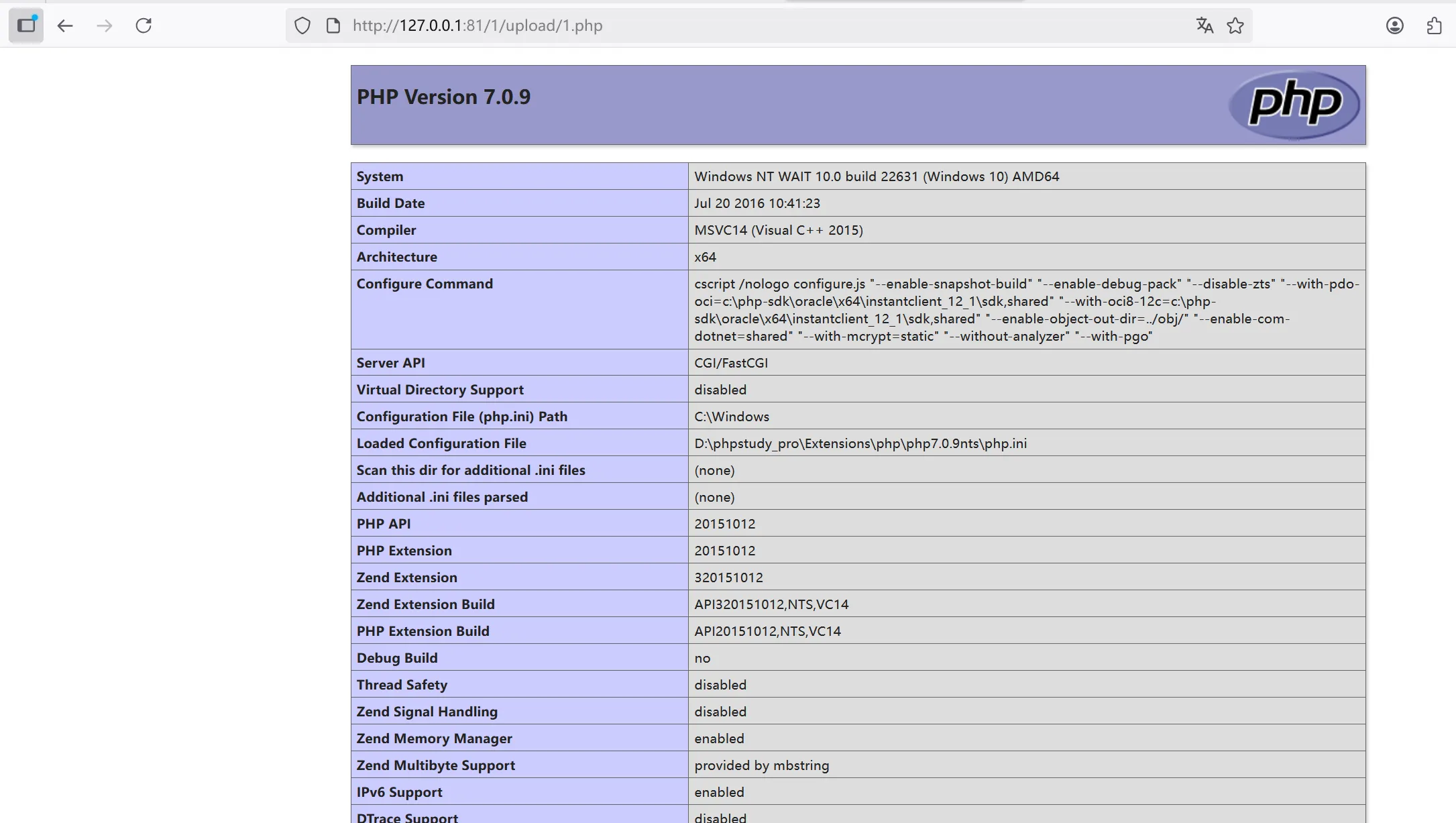Translate this page using translate icon
Viewport: 1456px width, 823px height.
[x=1205, y=25]
